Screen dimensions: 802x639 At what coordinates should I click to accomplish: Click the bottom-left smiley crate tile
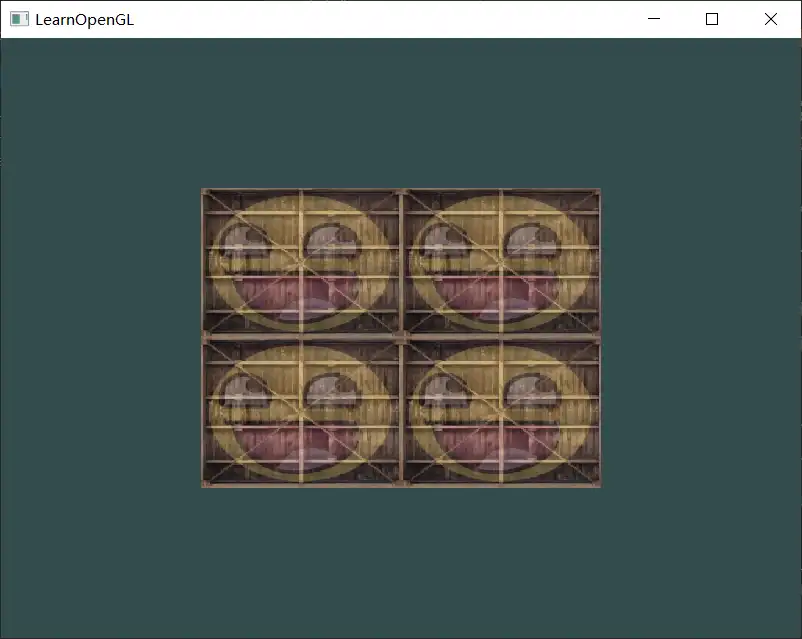tap(301, 412)
